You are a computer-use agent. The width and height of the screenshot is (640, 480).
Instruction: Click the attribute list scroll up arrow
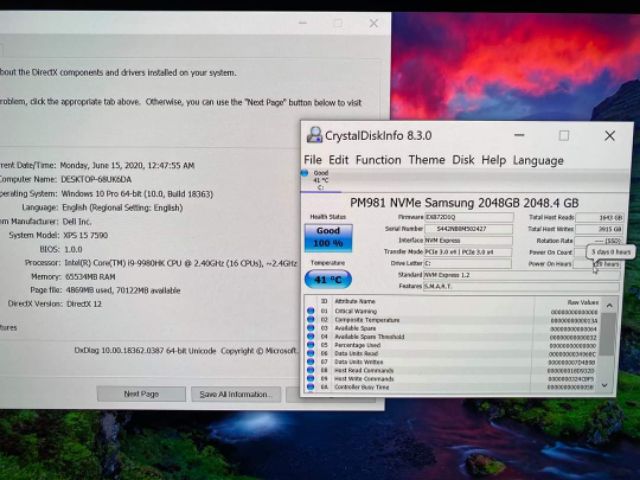point(609,305)
